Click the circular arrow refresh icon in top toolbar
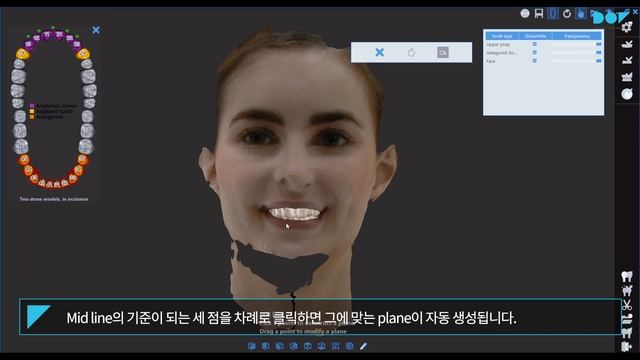640x360 pixels. 567,14
